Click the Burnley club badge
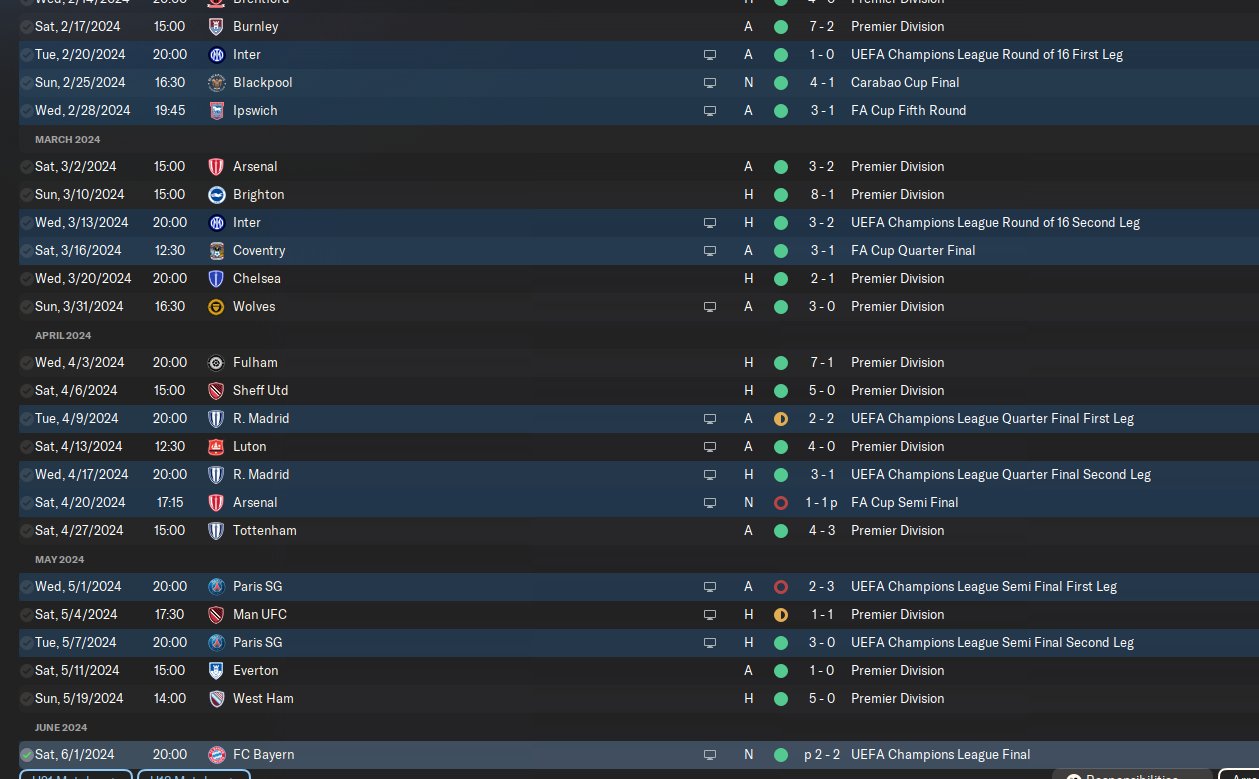 (216, 26)
